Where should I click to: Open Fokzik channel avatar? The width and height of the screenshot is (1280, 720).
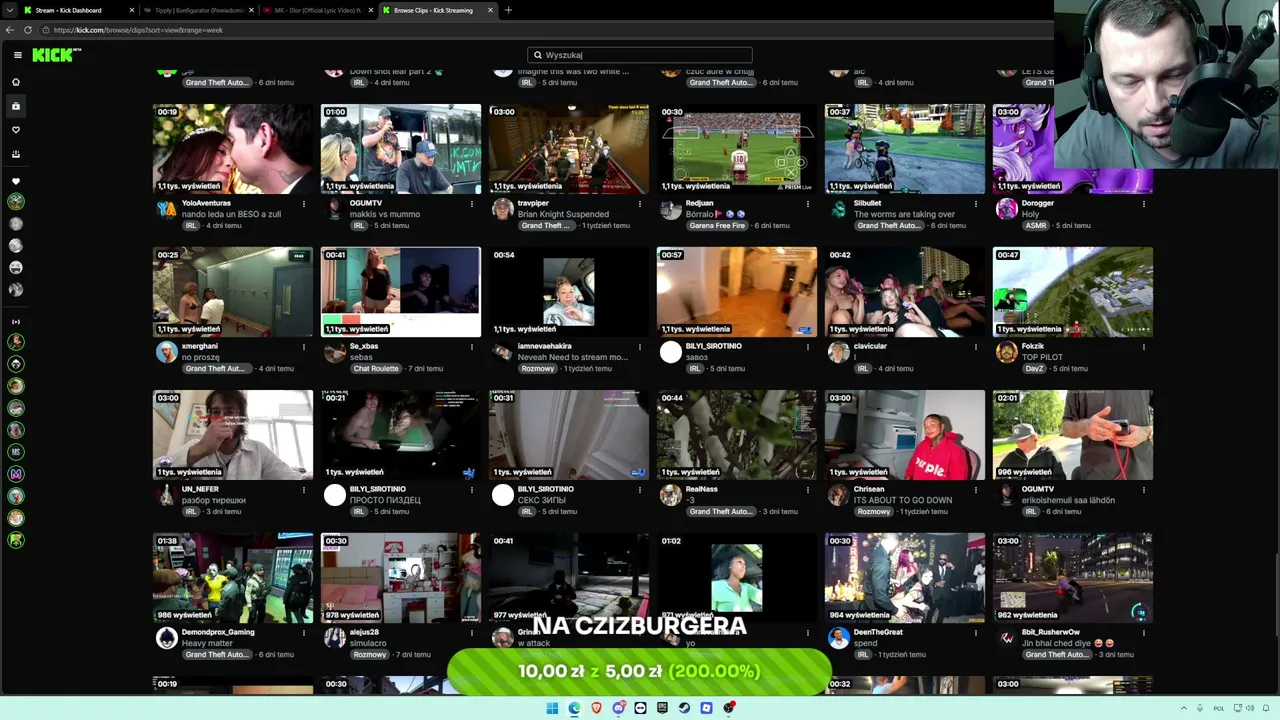pos(1007,352)
